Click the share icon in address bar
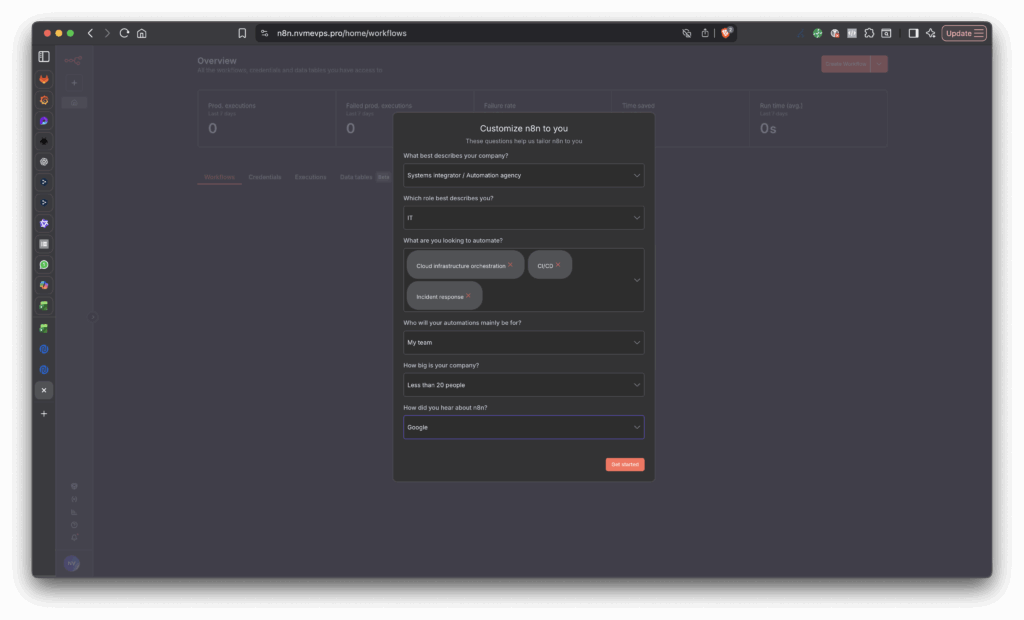The image size is (1024, 620). pos(704,33)
